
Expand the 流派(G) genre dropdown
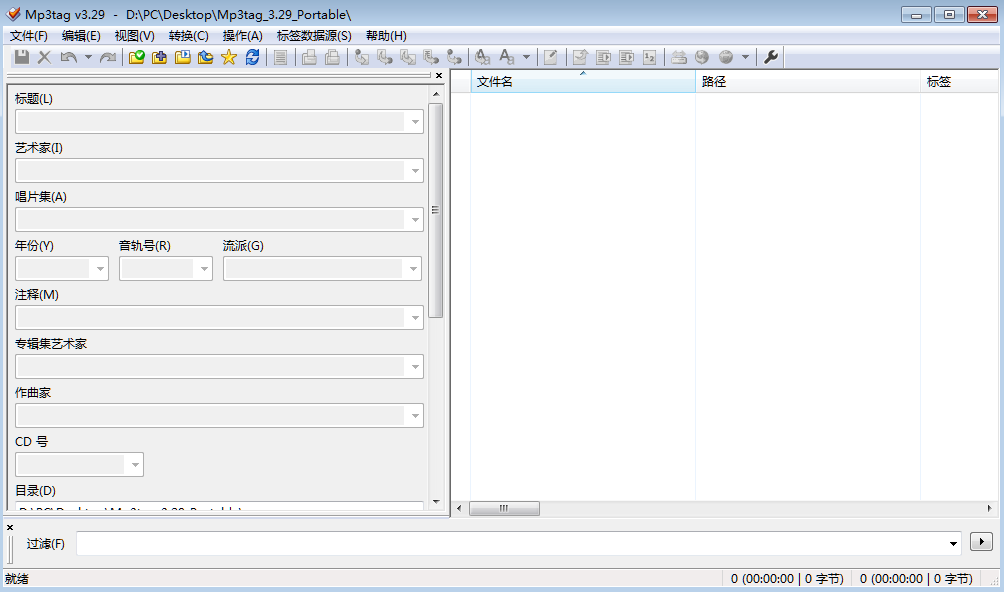(x=412, y=269)
